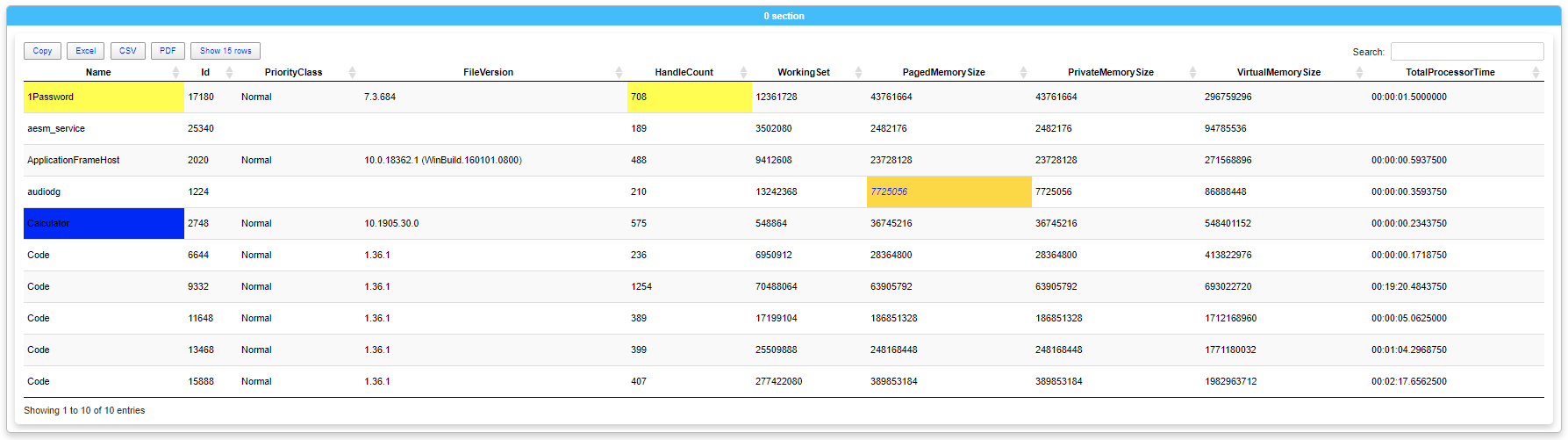Focus the Search input field
1568x440 pixels.
pos(1466,52)
